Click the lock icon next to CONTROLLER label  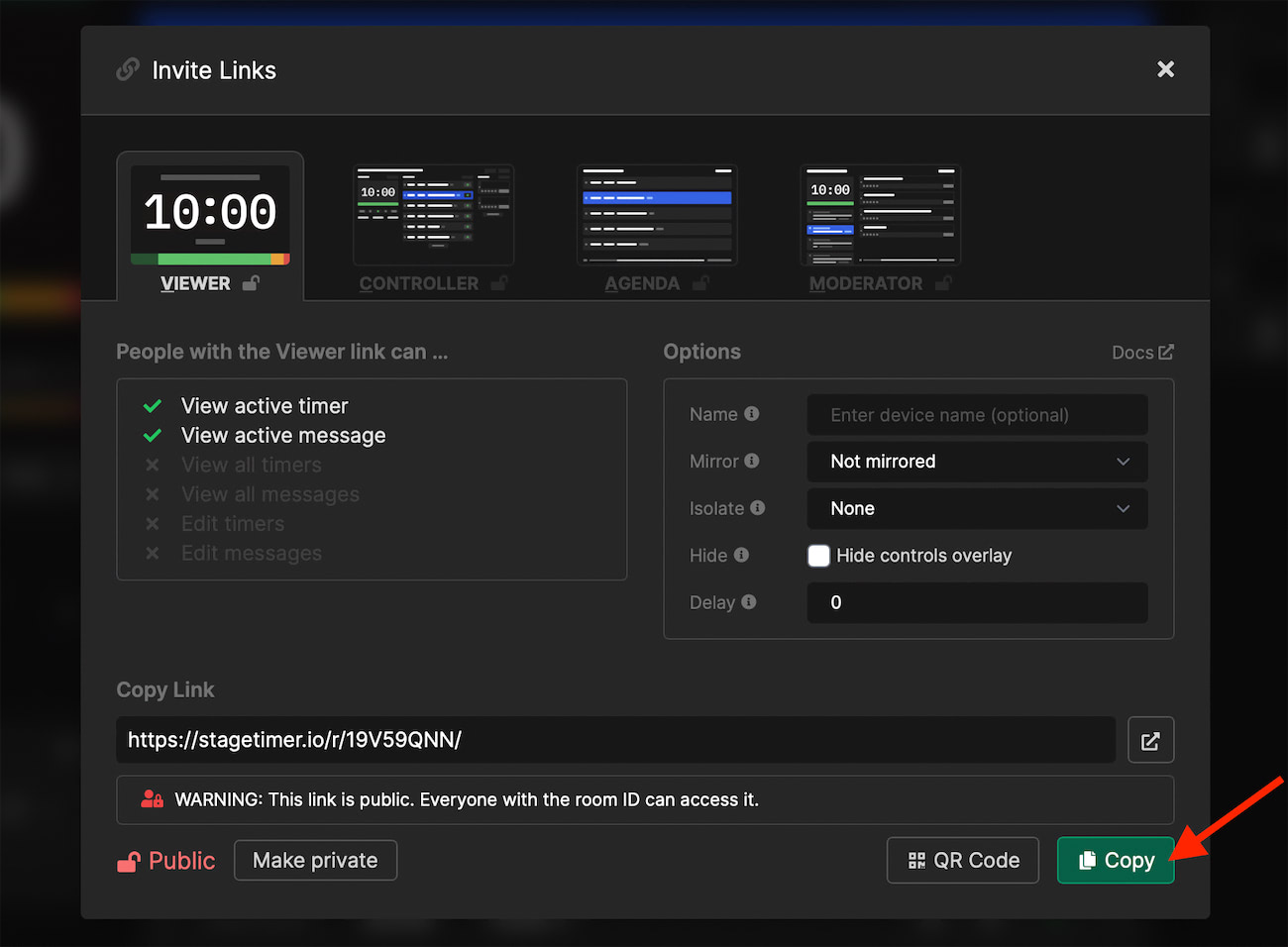[x=500, y=283]
